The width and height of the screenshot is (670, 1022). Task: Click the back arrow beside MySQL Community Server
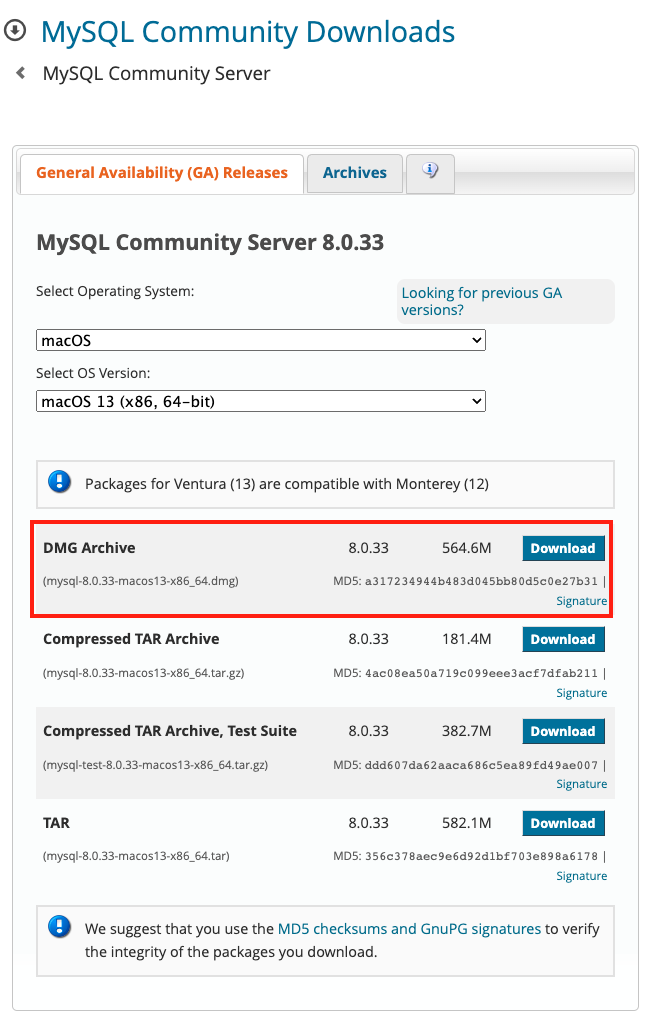tap(21, 73)
